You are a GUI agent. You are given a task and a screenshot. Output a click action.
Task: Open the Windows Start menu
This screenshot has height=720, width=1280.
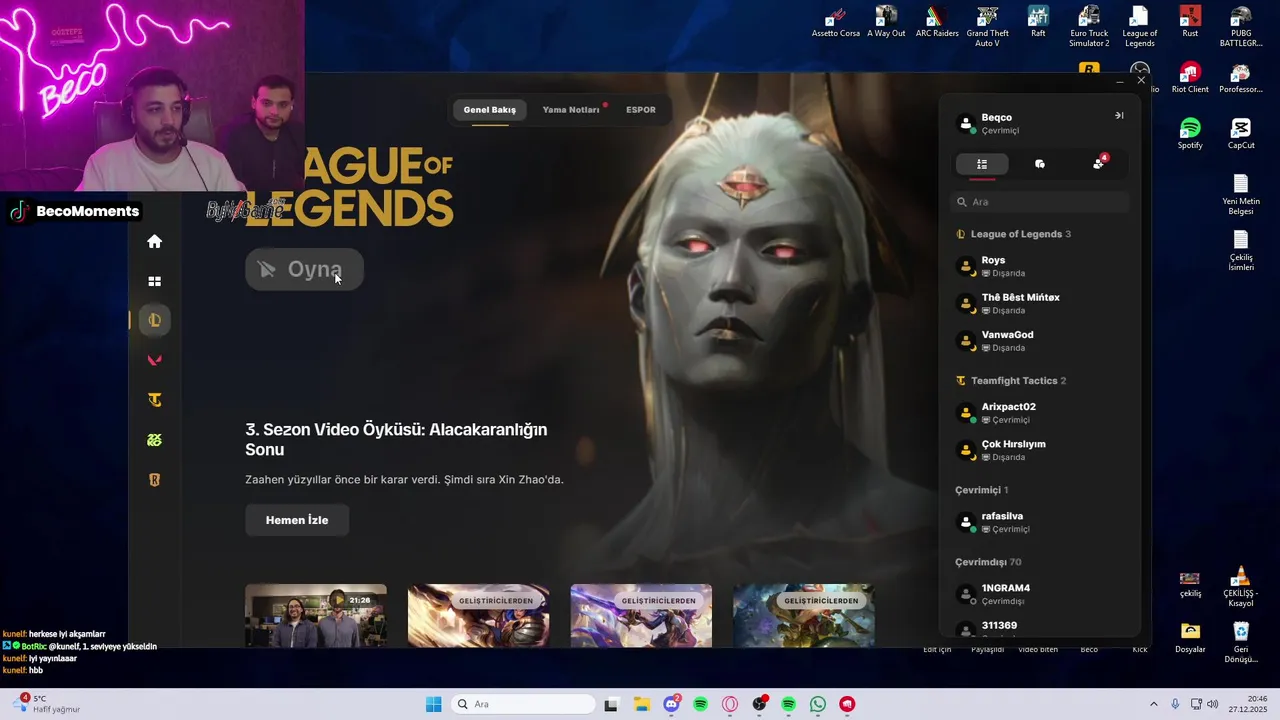pyautogui.click(x=433, y=704)
